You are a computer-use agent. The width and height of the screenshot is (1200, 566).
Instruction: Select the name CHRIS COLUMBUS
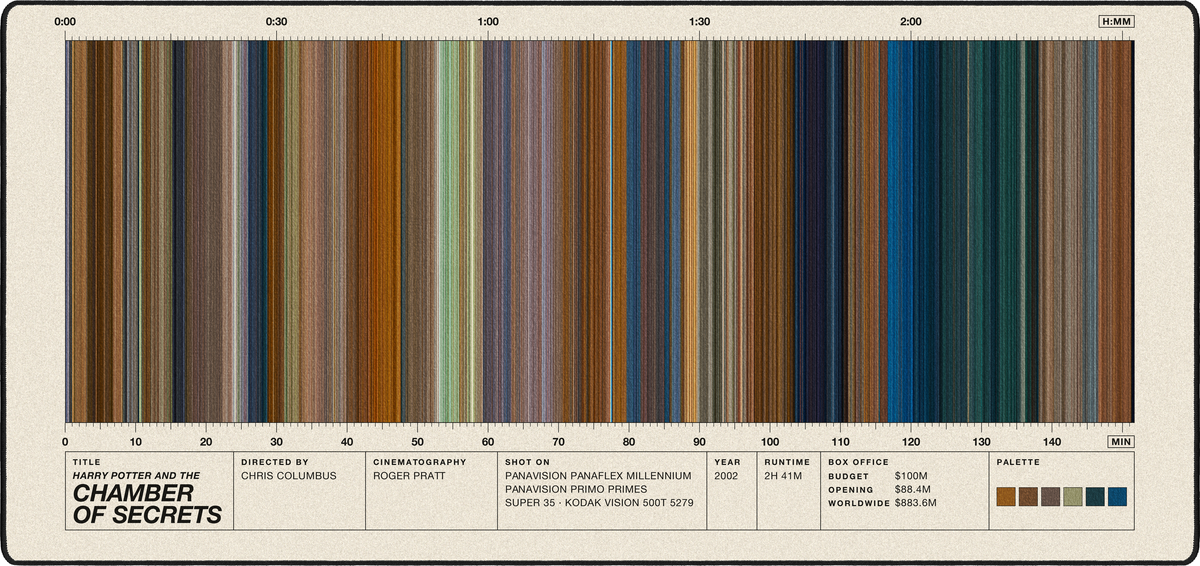point(289,476)
